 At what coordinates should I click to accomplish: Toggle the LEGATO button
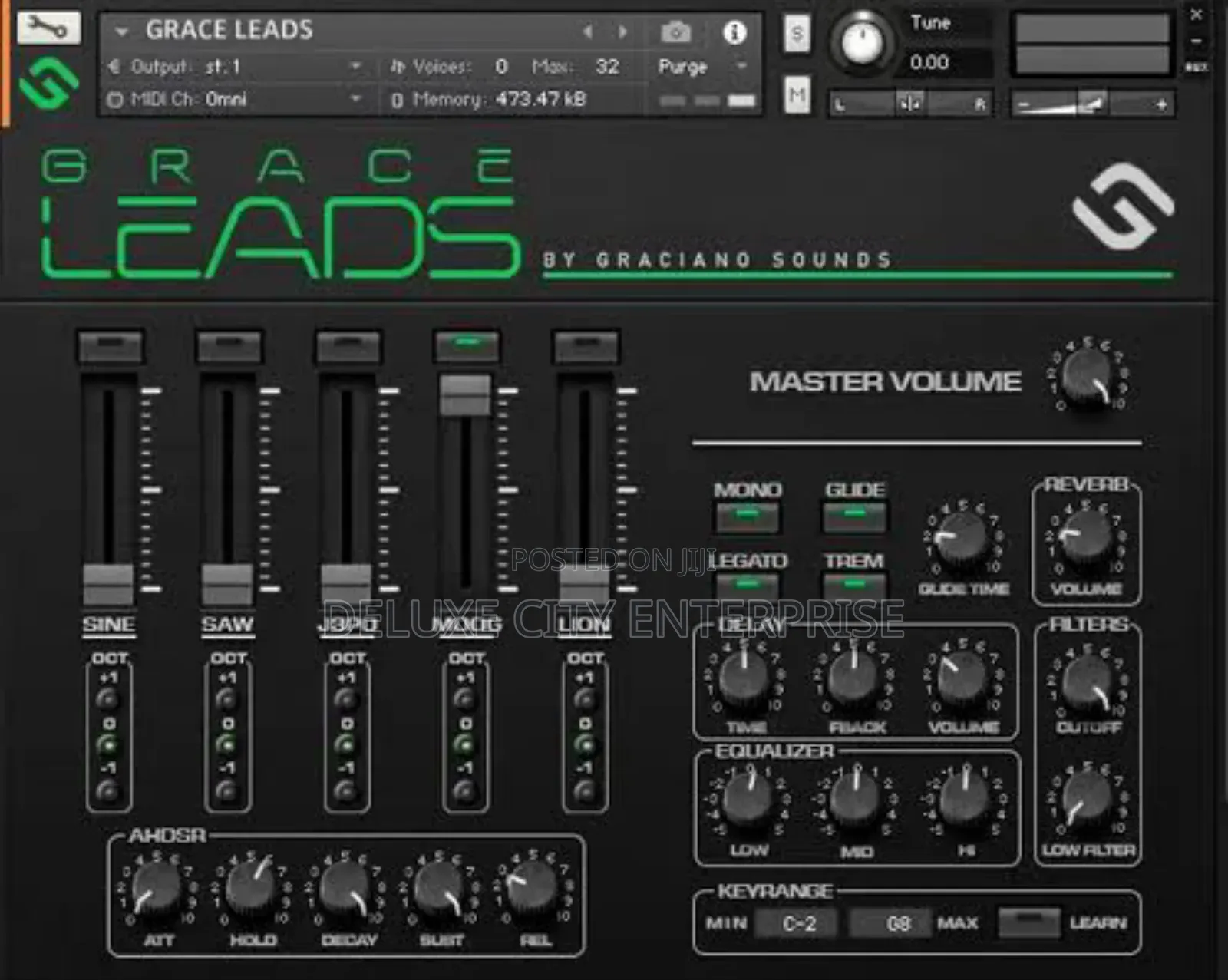747,586
